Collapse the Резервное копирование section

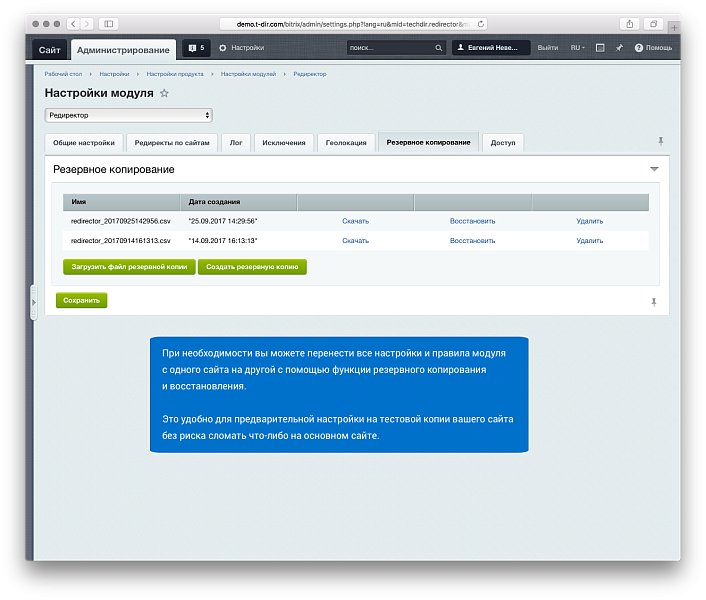click(x=654, y=170)
